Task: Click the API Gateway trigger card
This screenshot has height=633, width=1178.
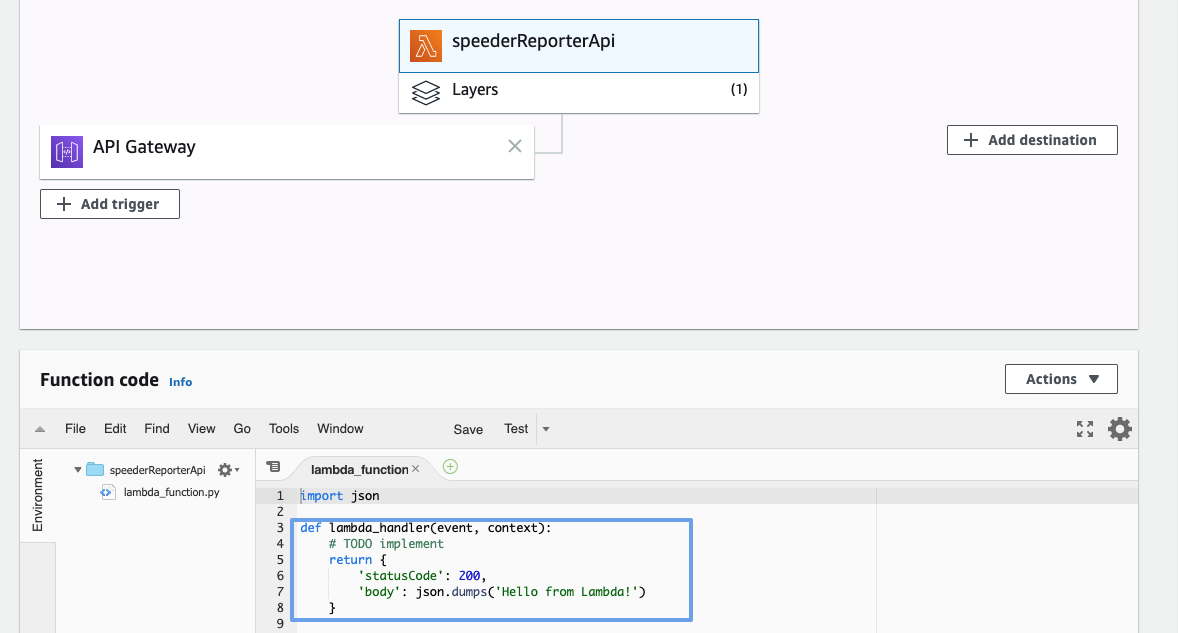Action: pos(287,152)
